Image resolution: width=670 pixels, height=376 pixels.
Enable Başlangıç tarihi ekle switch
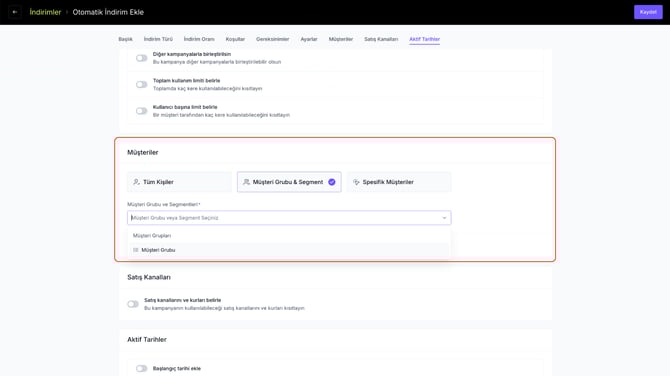pos(141,368)
